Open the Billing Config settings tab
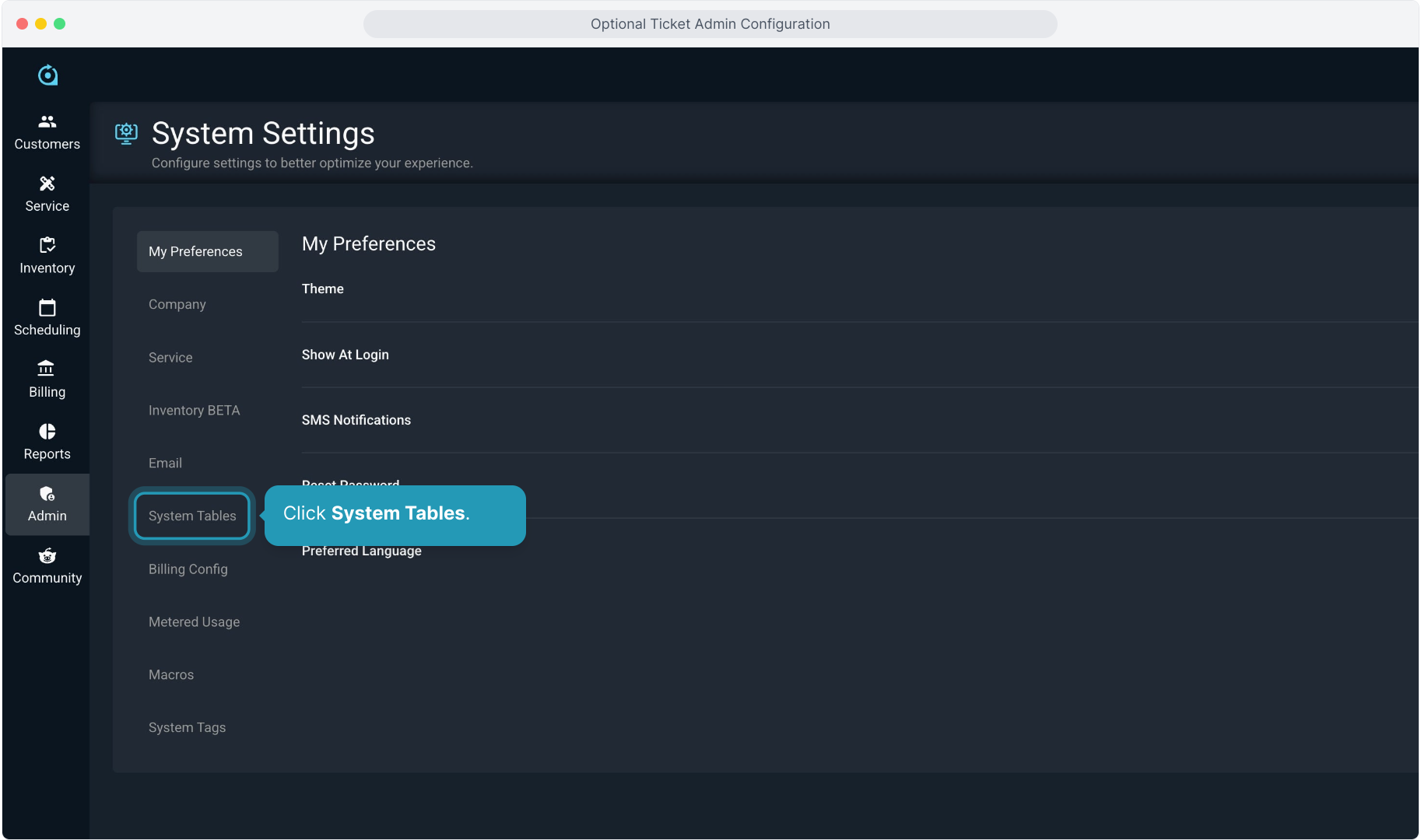The height and width of the screenshot is (840, 1421). pos(188,569)
